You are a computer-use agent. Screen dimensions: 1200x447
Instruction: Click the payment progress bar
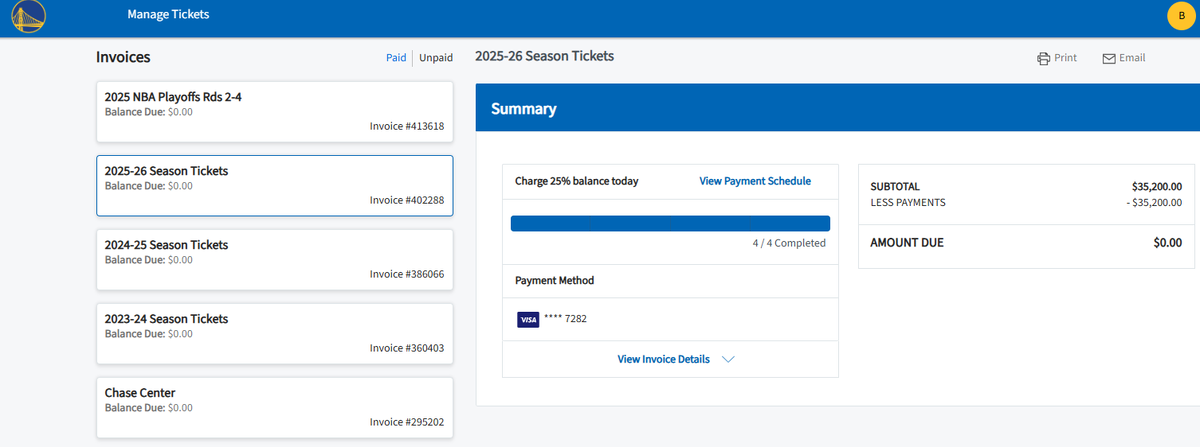click(670, 223)
